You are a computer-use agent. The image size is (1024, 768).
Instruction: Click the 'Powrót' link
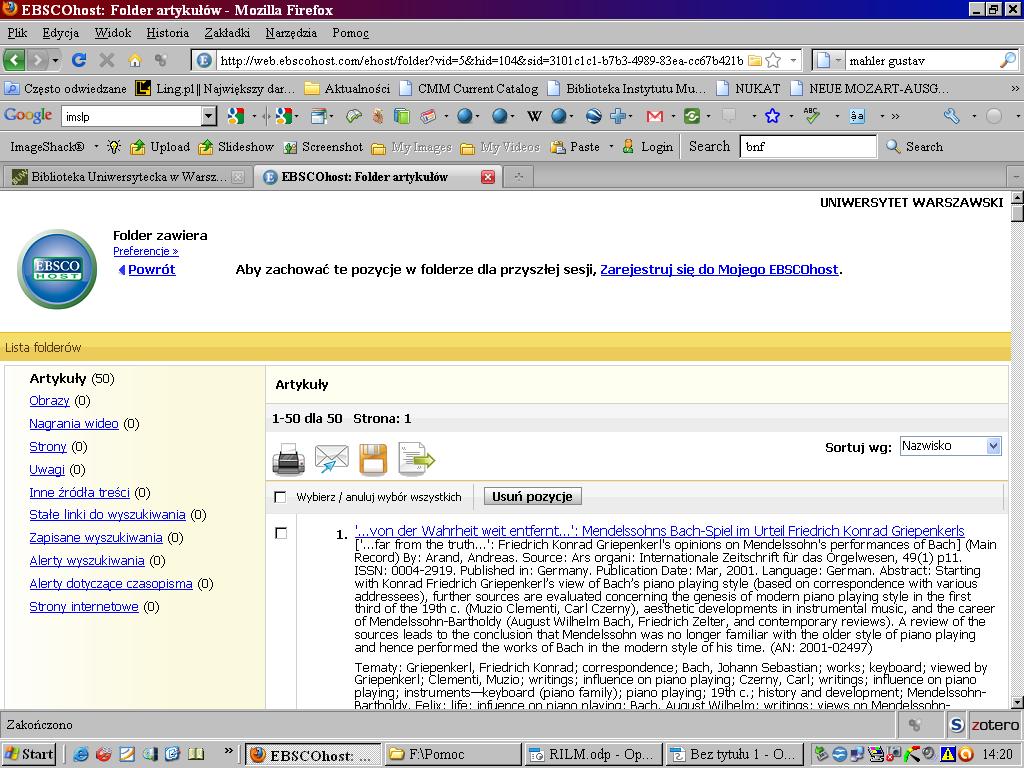[152, 269]
